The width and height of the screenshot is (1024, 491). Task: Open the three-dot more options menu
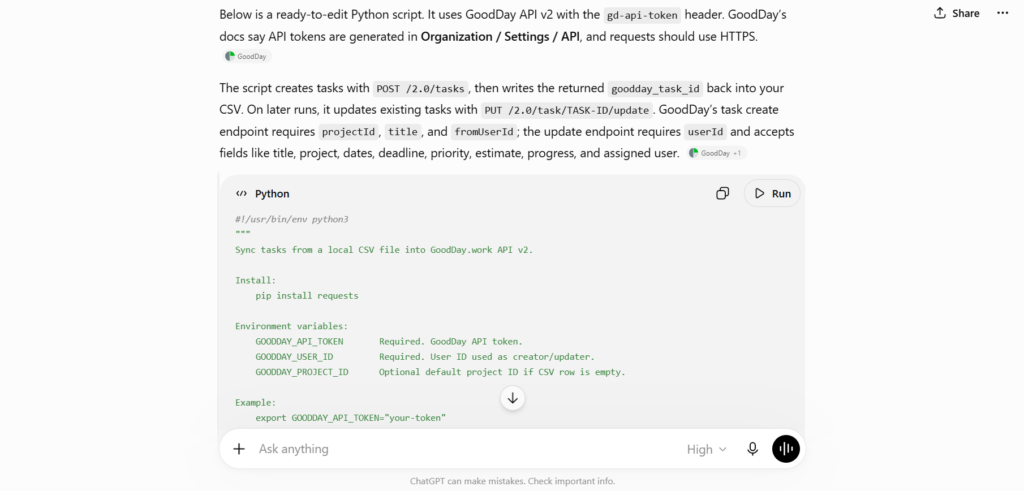(x=1002, y=13)
